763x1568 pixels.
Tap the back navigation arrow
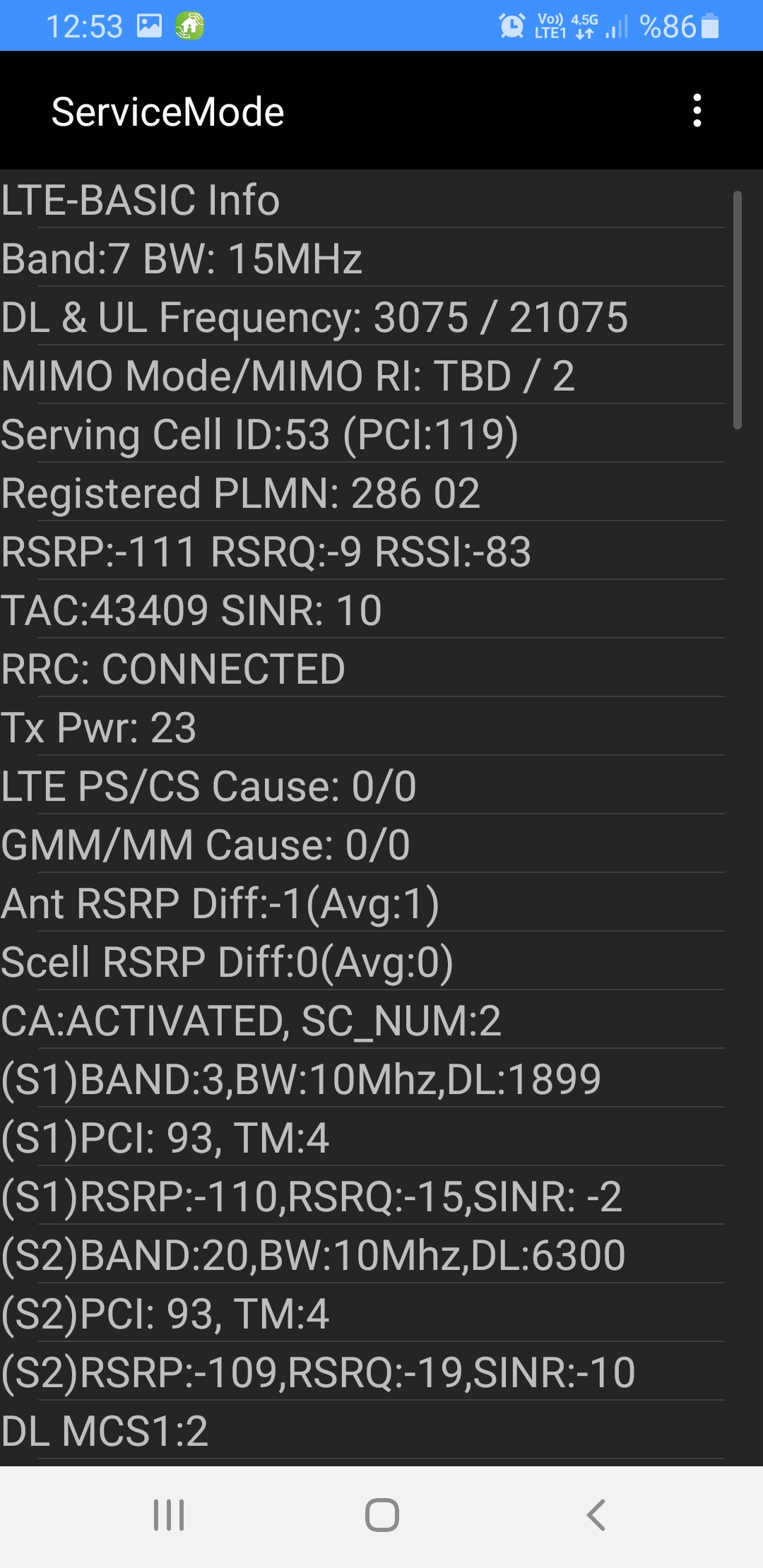click(596, 1515)
